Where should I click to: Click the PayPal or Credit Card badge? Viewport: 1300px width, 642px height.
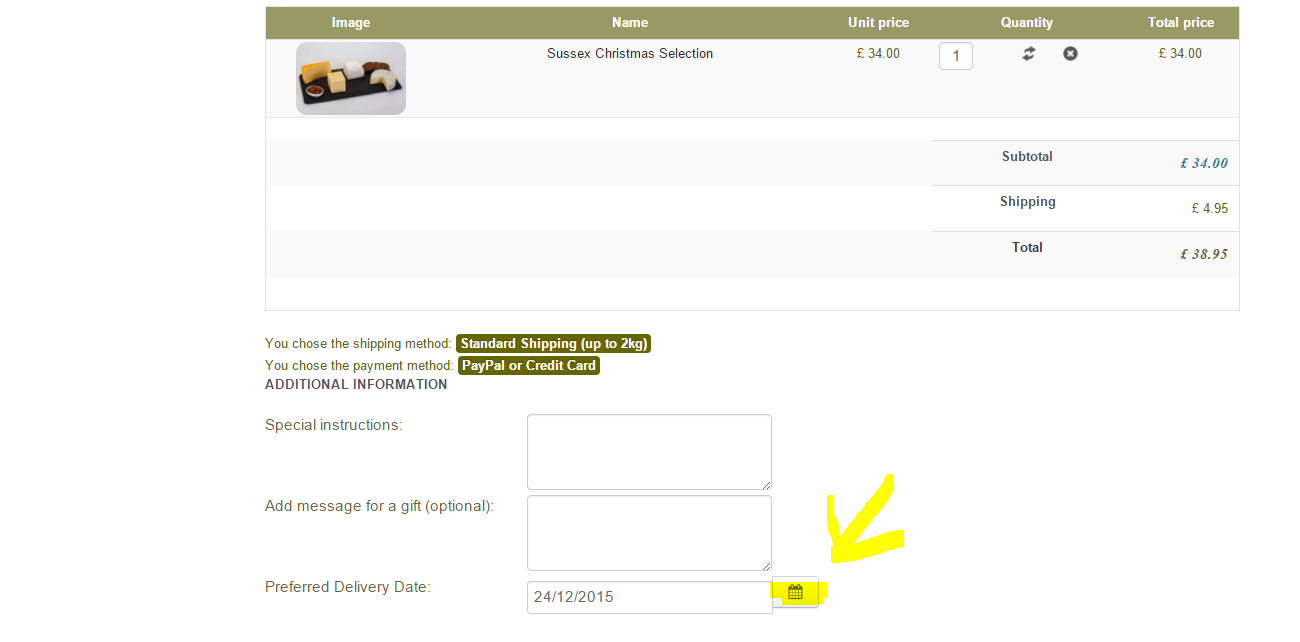tap(529, 366)
